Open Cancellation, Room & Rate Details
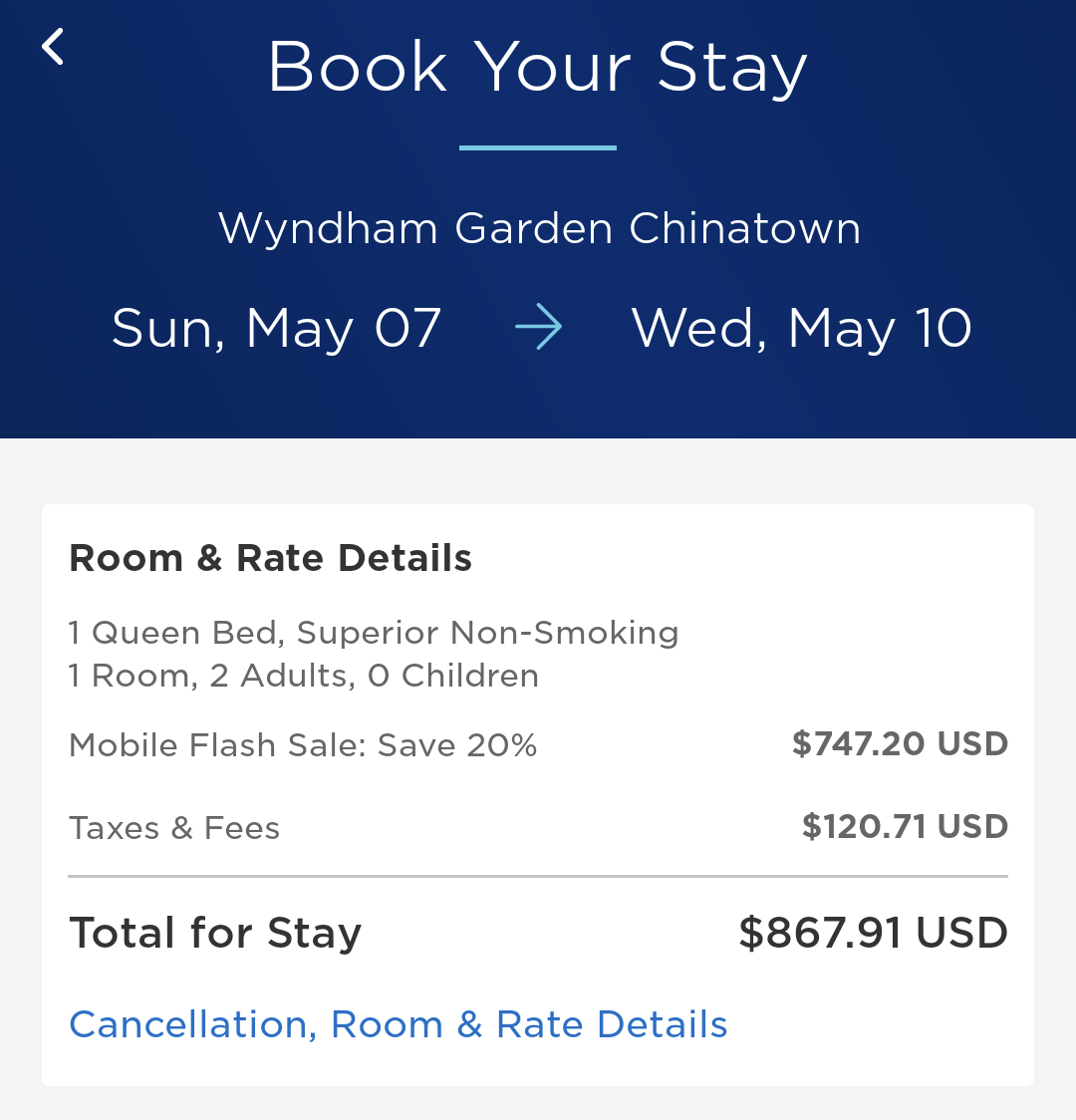The width and height of the screenshot is (1076, 1120). point(398,1024)
